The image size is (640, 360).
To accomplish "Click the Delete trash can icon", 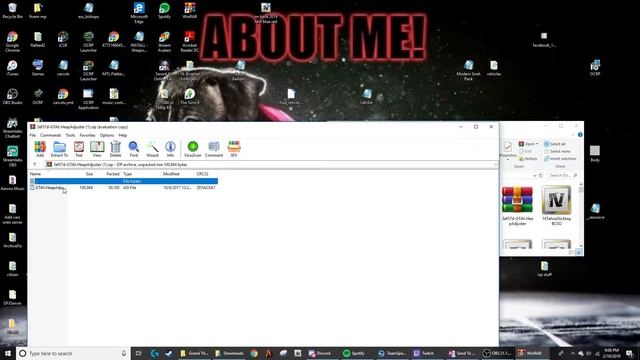I will click(x=116, y=149).
